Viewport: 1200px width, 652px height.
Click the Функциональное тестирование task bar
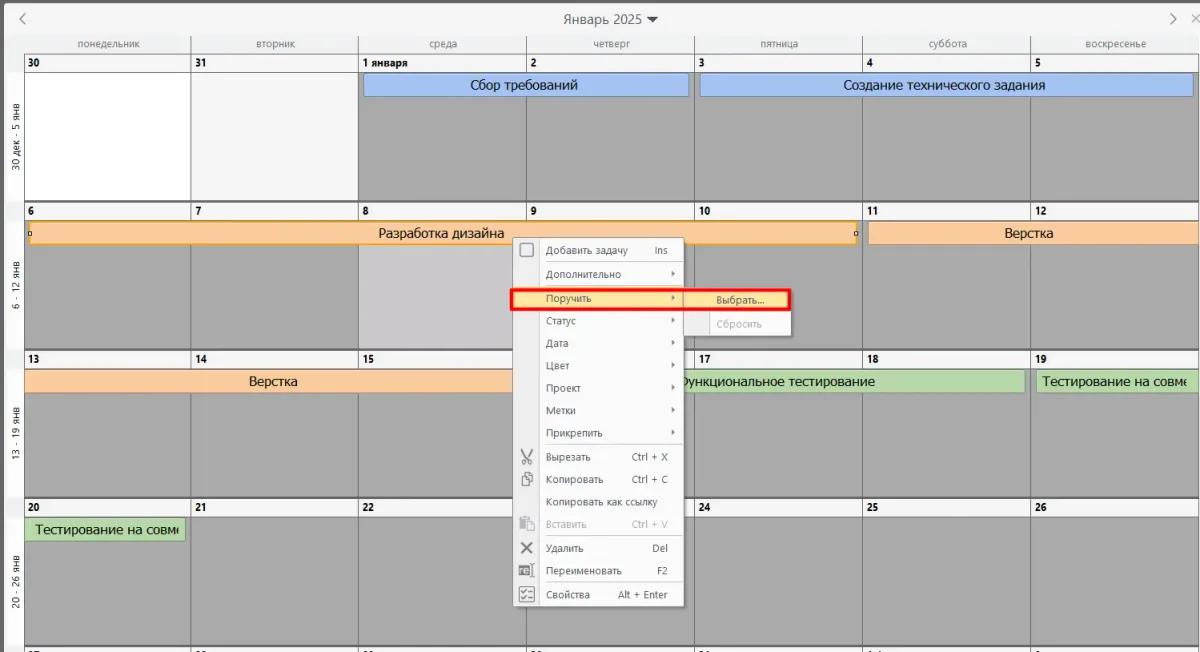pyautogui.click(x=850, y=382)
